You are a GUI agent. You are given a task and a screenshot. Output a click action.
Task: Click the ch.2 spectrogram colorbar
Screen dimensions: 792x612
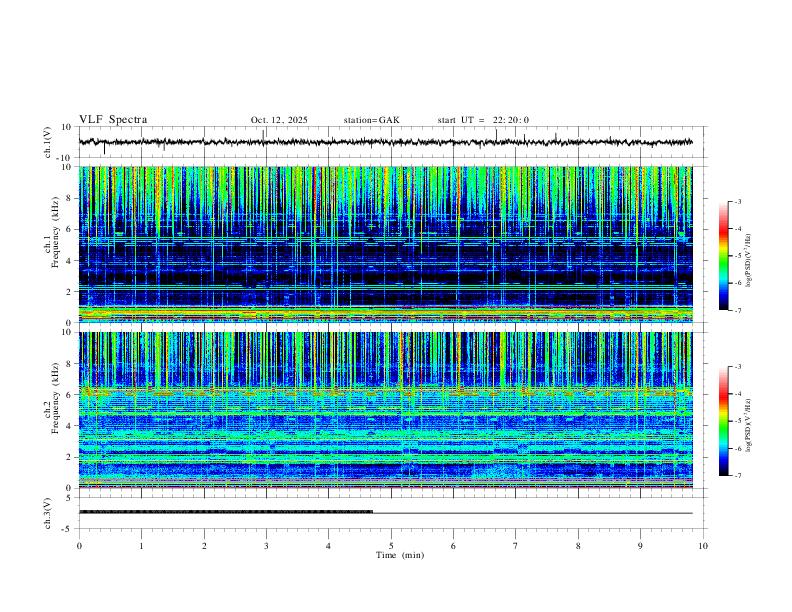[723, 421]
